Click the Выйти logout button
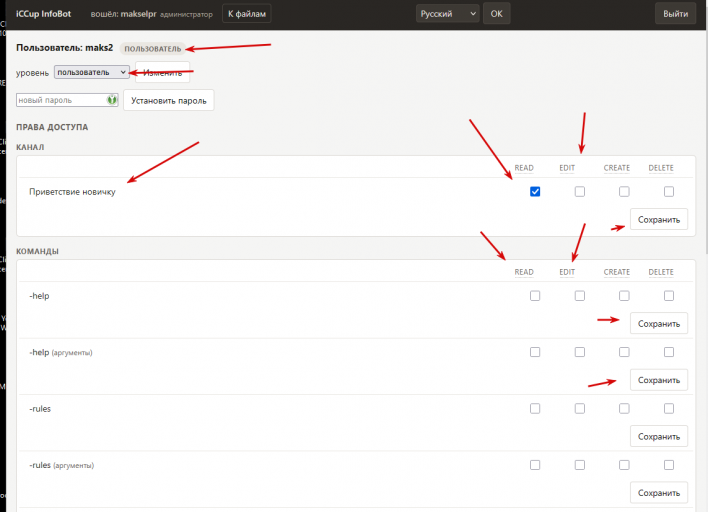Screen dimensions: 708x512 (x=675, y=14)
